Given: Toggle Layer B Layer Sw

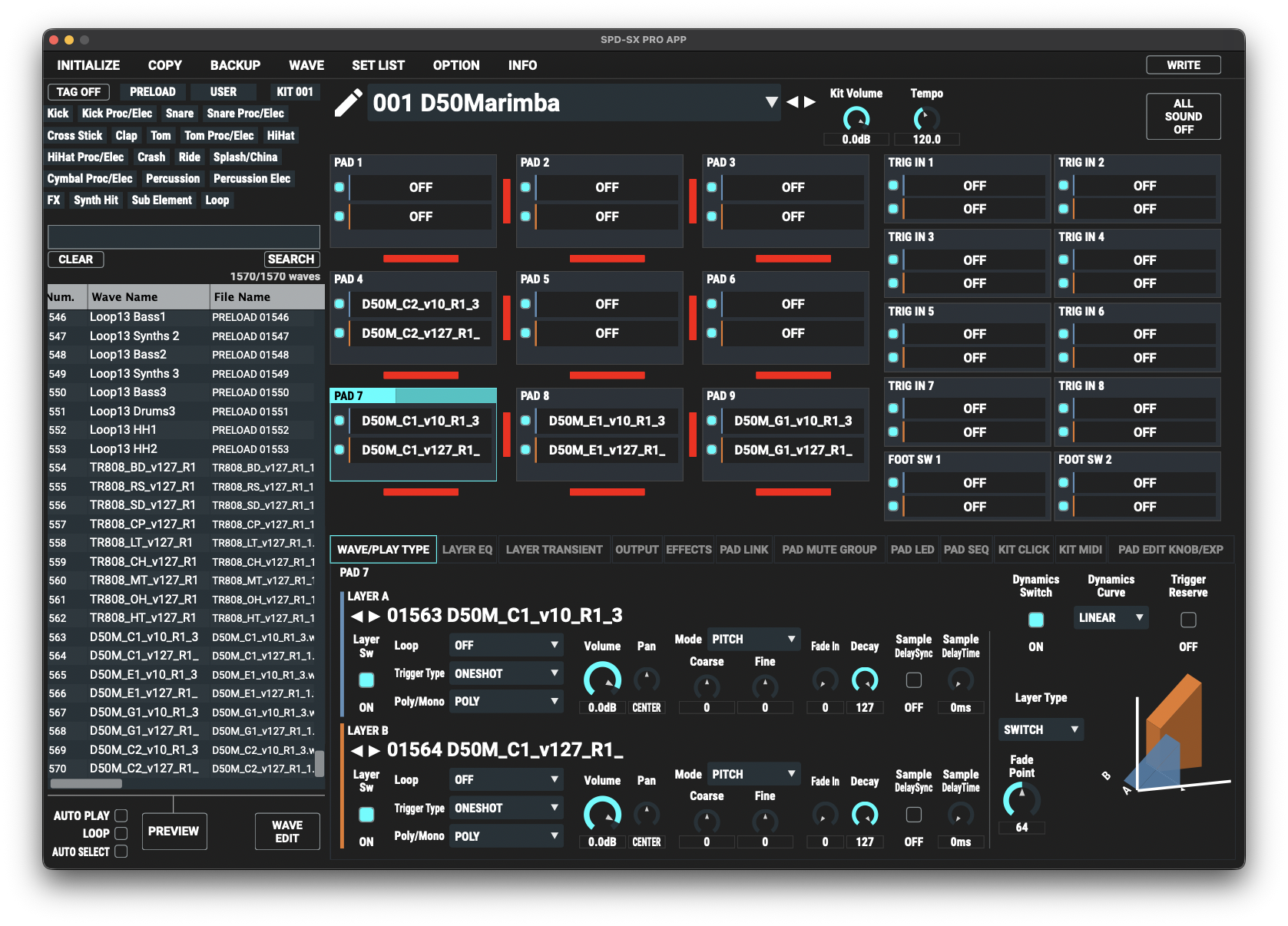Looking at the screenshot, I should pyautogui.click(x=366, y=815).
